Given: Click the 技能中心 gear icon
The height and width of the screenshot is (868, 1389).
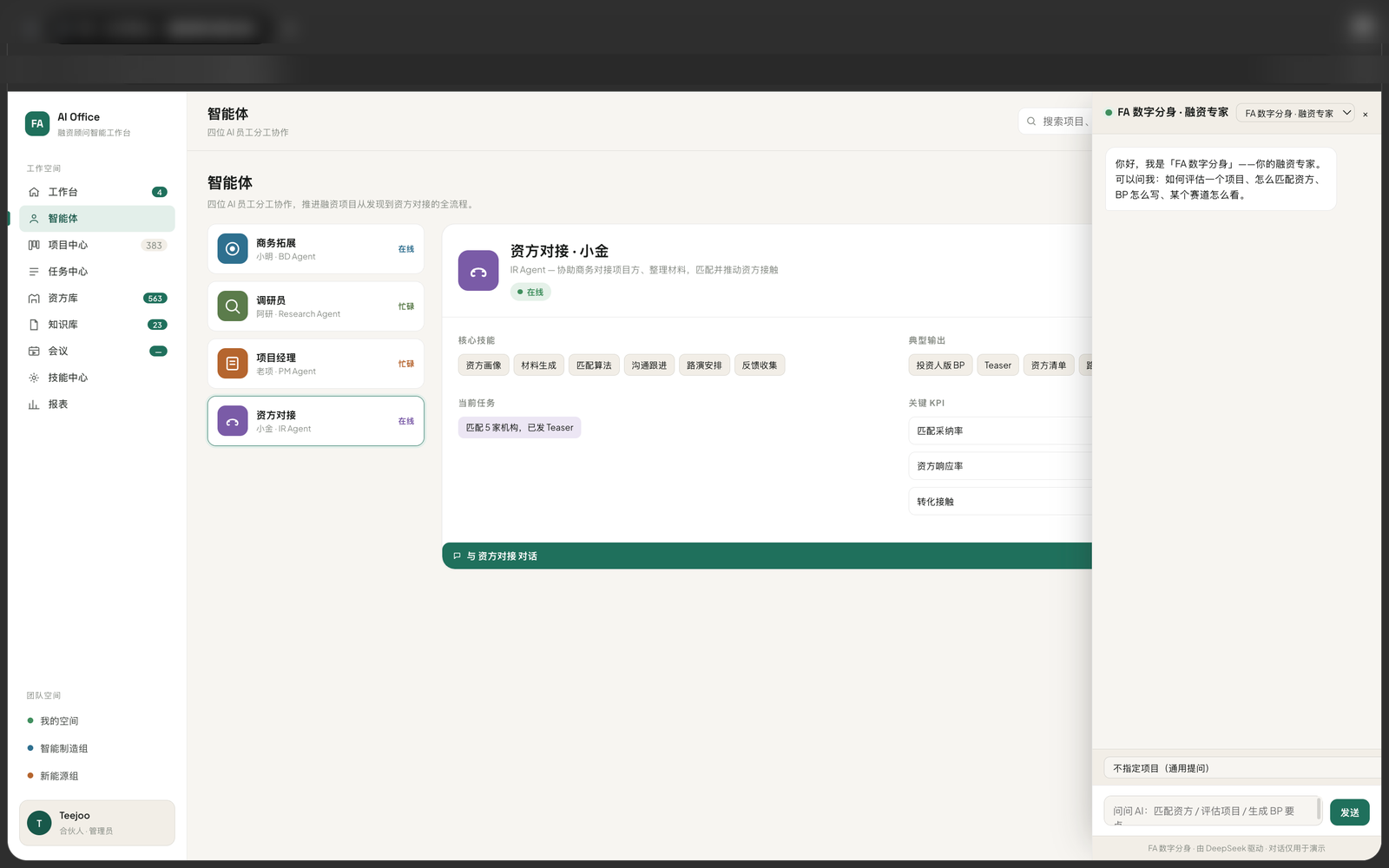Looking at the screenshot, I should click(x=34, y=378).
